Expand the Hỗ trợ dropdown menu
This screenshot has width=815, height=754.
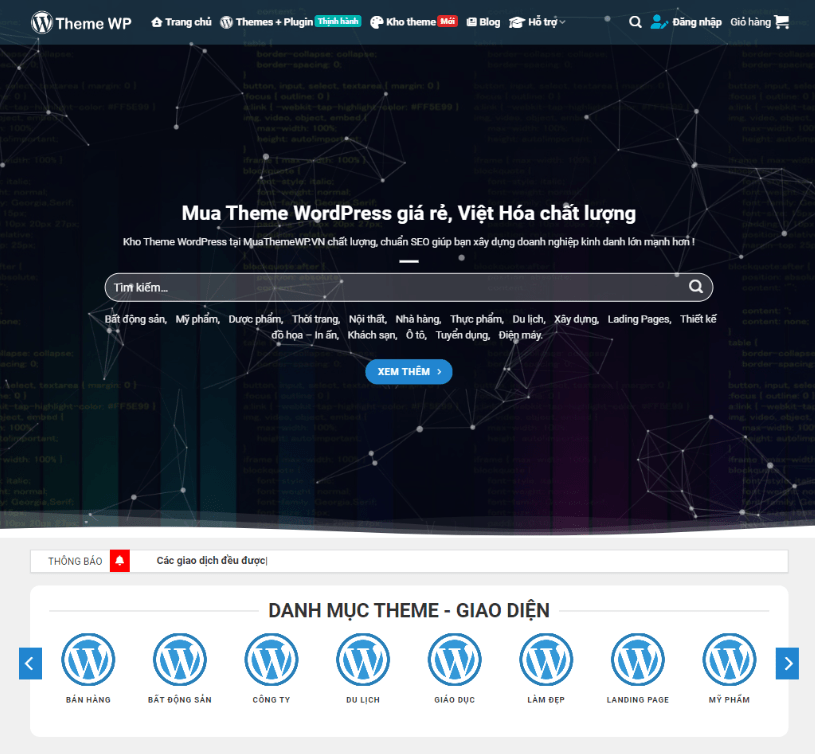tap(537, 22)
